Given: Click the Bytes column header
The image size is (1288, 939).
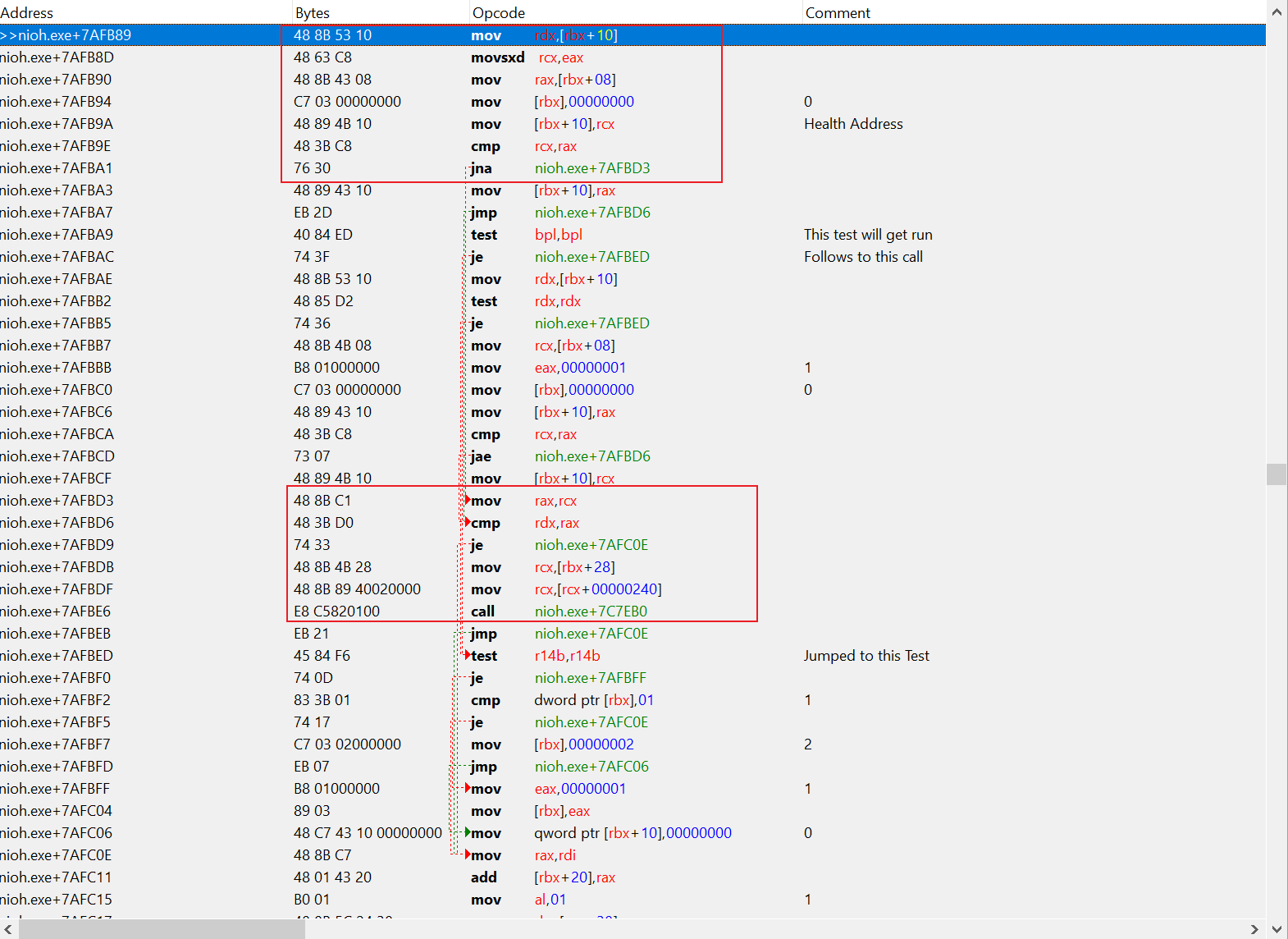Looking at the screenshot, I should [313, 13].
